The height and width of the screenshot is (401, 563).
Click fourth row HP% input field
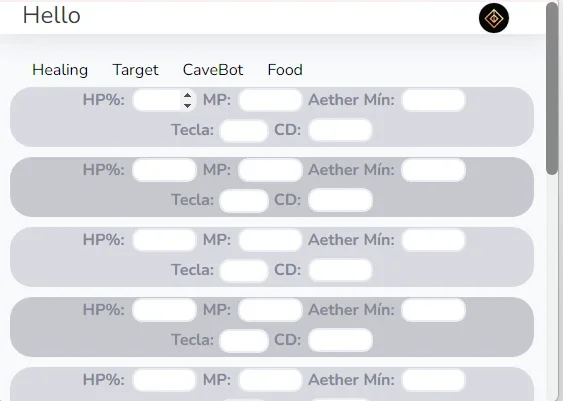pos(164,310)
